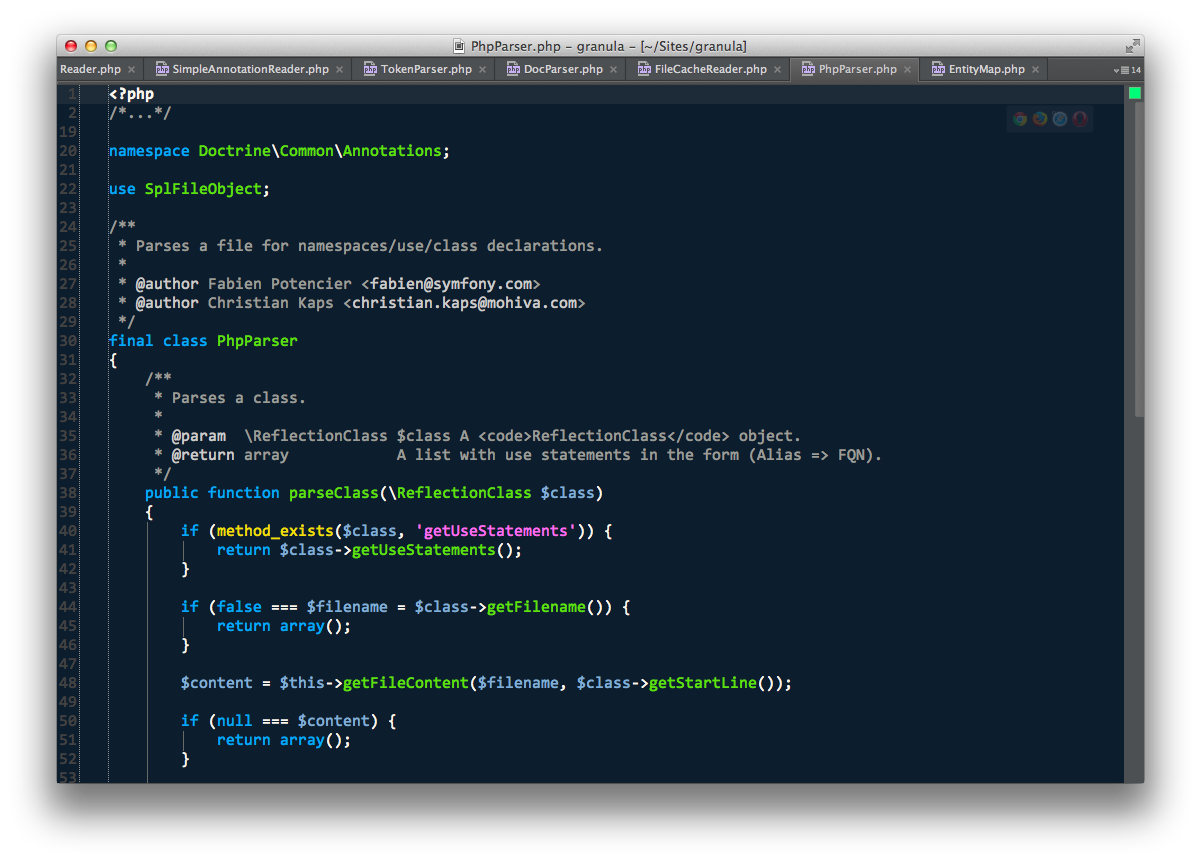
Task: Click PHP file icon on TokenParser.php tab
Action: click(x=370, y=69)
